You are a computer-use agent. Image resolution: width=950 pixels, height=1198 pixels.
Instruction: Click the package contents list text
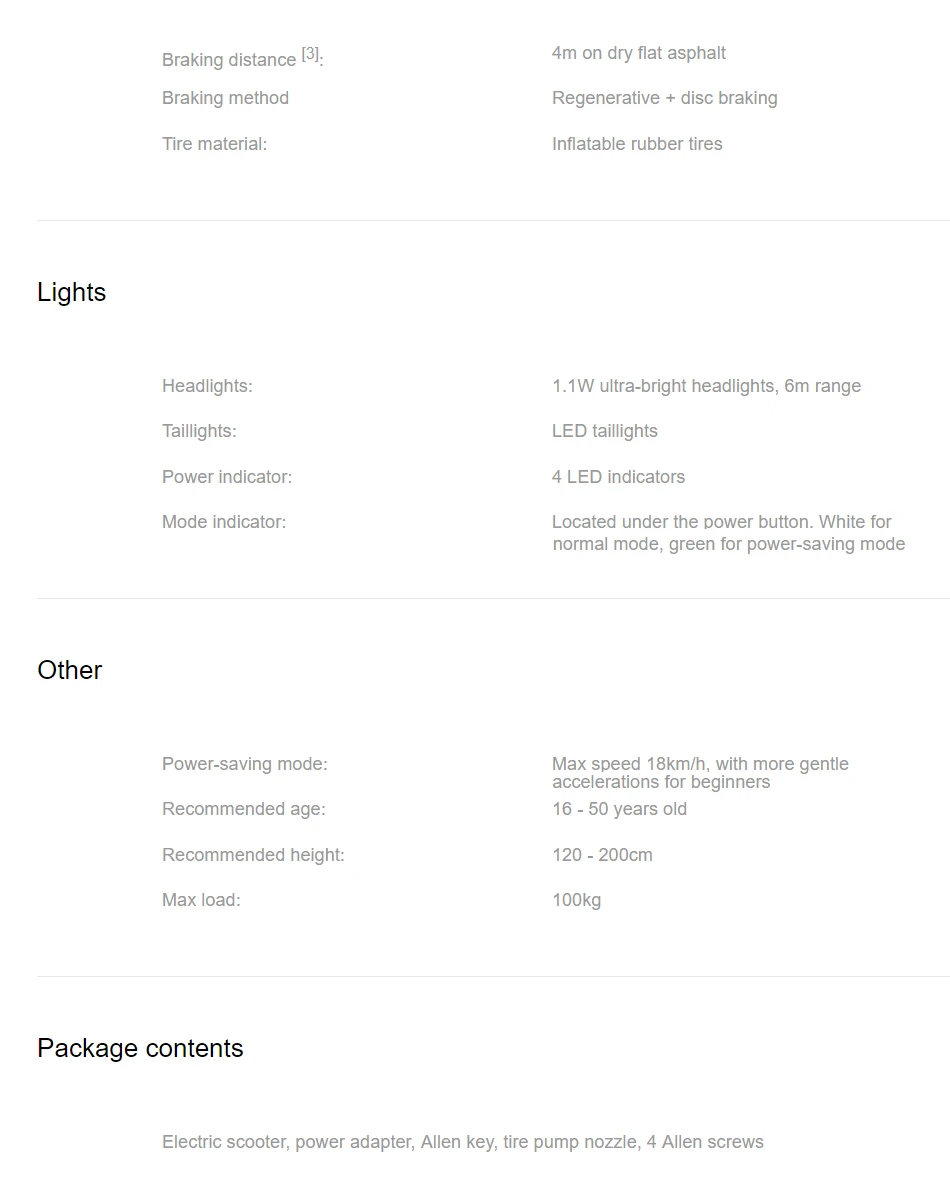[x=462, y=1142]
